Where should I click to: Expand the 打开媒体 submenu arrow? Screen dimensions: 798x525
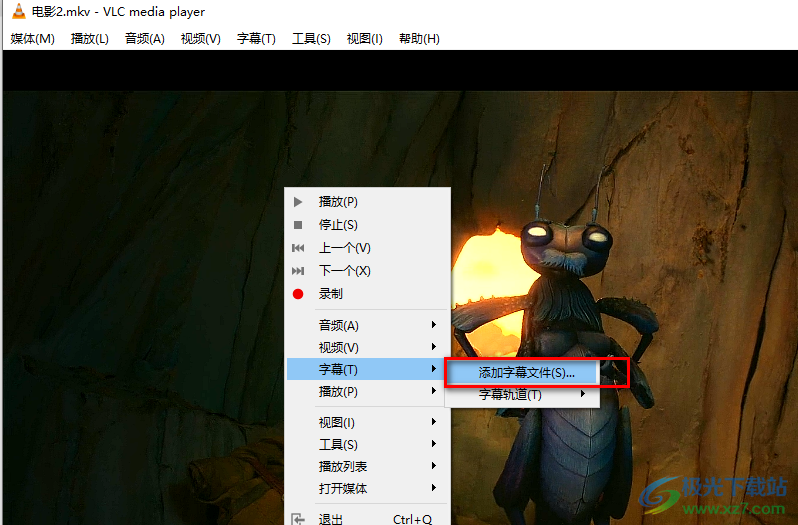click(434, 488)
